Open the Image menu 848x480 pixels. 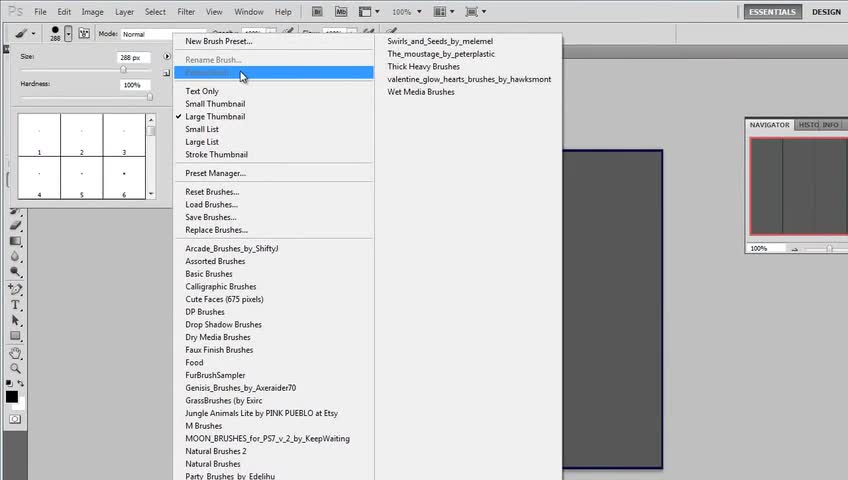(92, 11)
